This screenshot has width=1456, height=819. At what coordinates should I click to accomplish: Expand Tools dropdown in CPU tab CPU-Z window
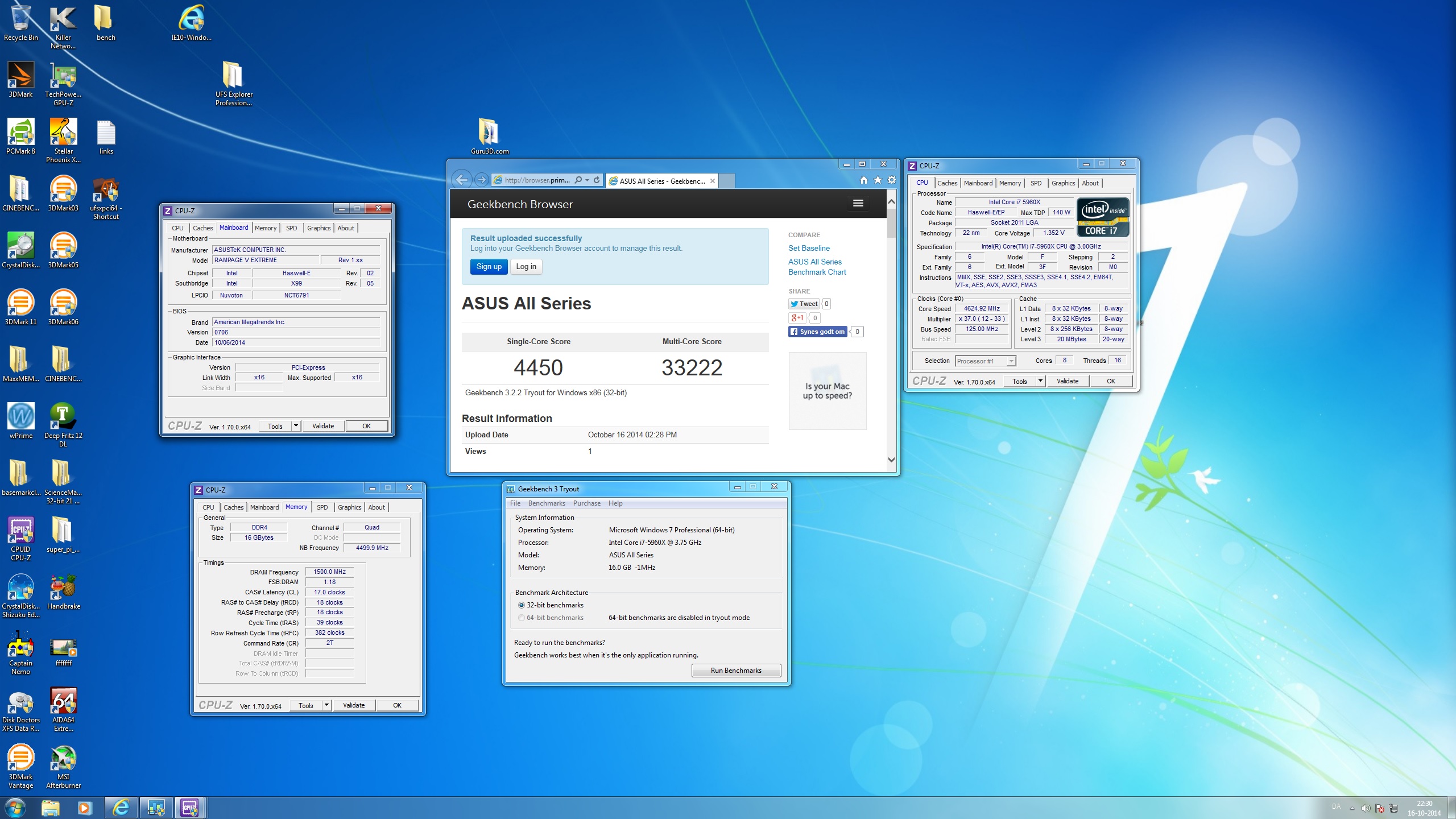coord(1040,381)
